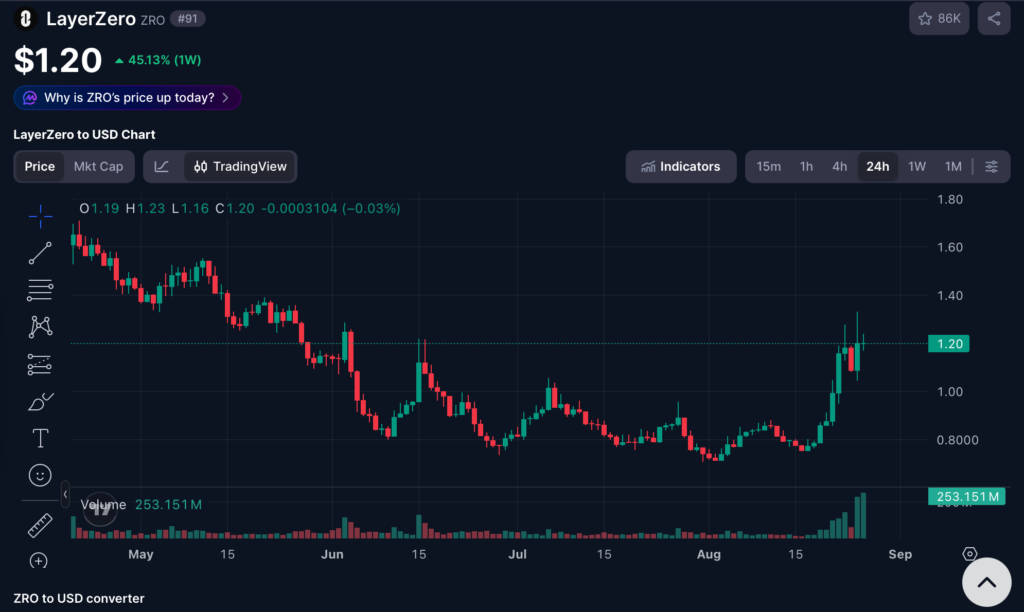Screen dimensions: 1024x612
Task: Click the scroll-to-top arrow button
Action: point(987,582)
